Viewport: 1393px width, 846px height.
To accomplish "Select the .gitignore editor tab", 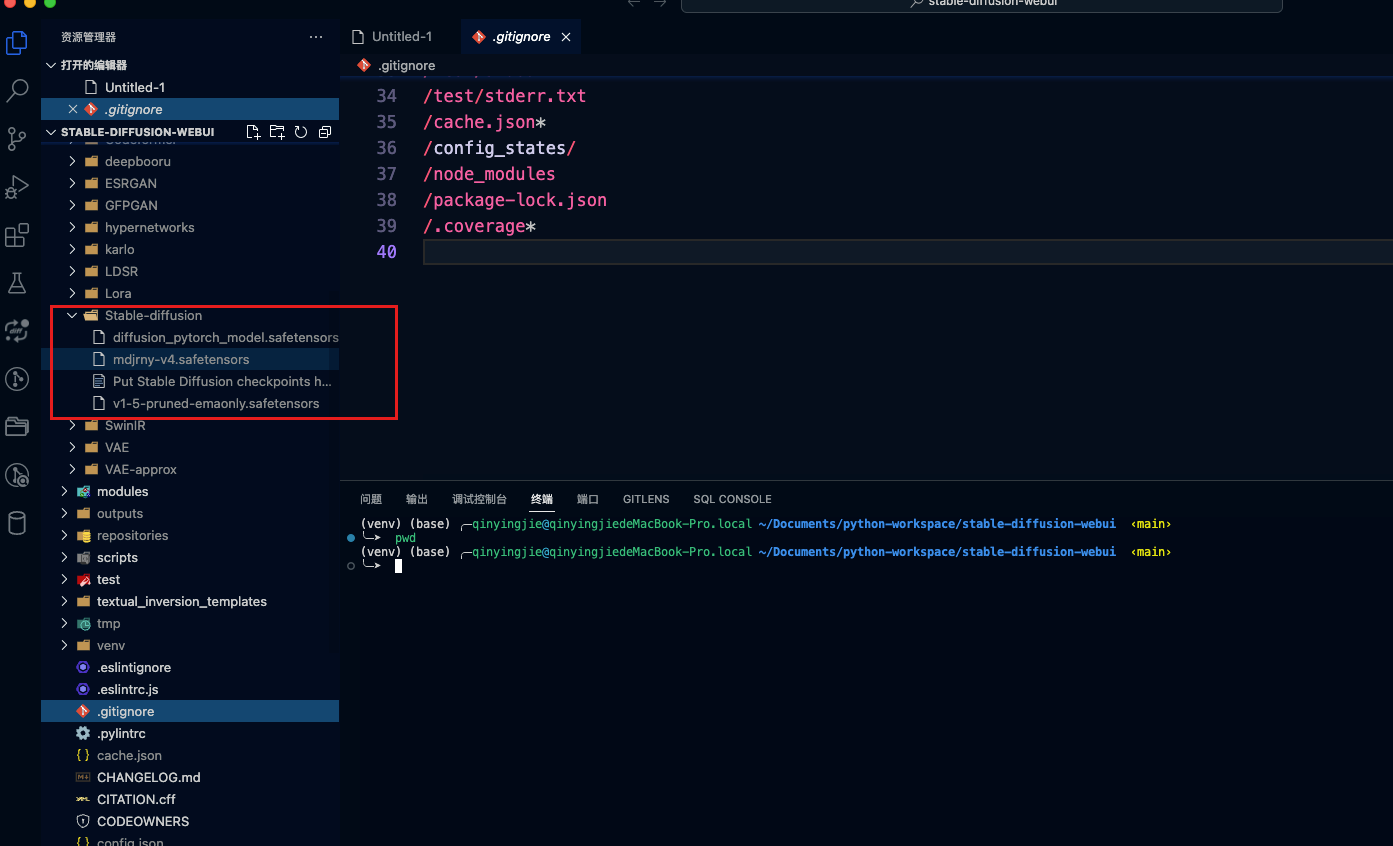I will click(x=520, y=37).
